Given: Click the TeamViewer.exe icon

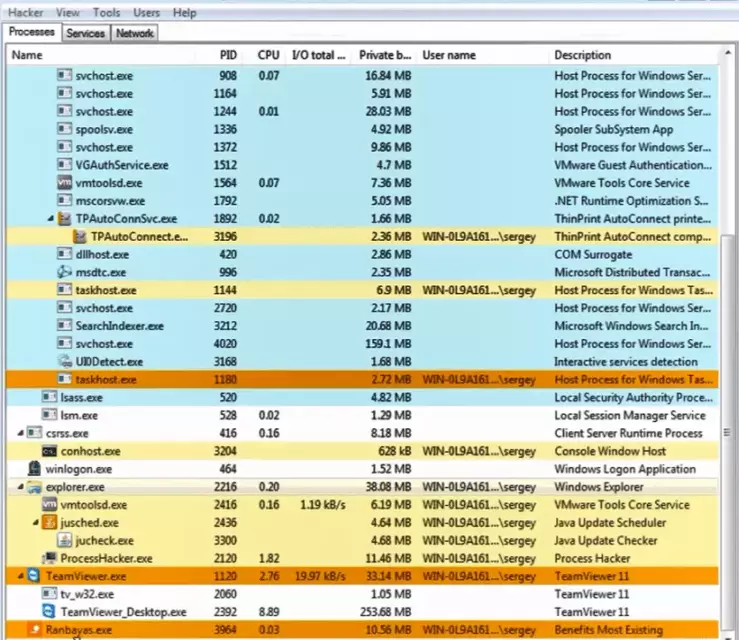Looking at the screenshot, I should [34, 576].
